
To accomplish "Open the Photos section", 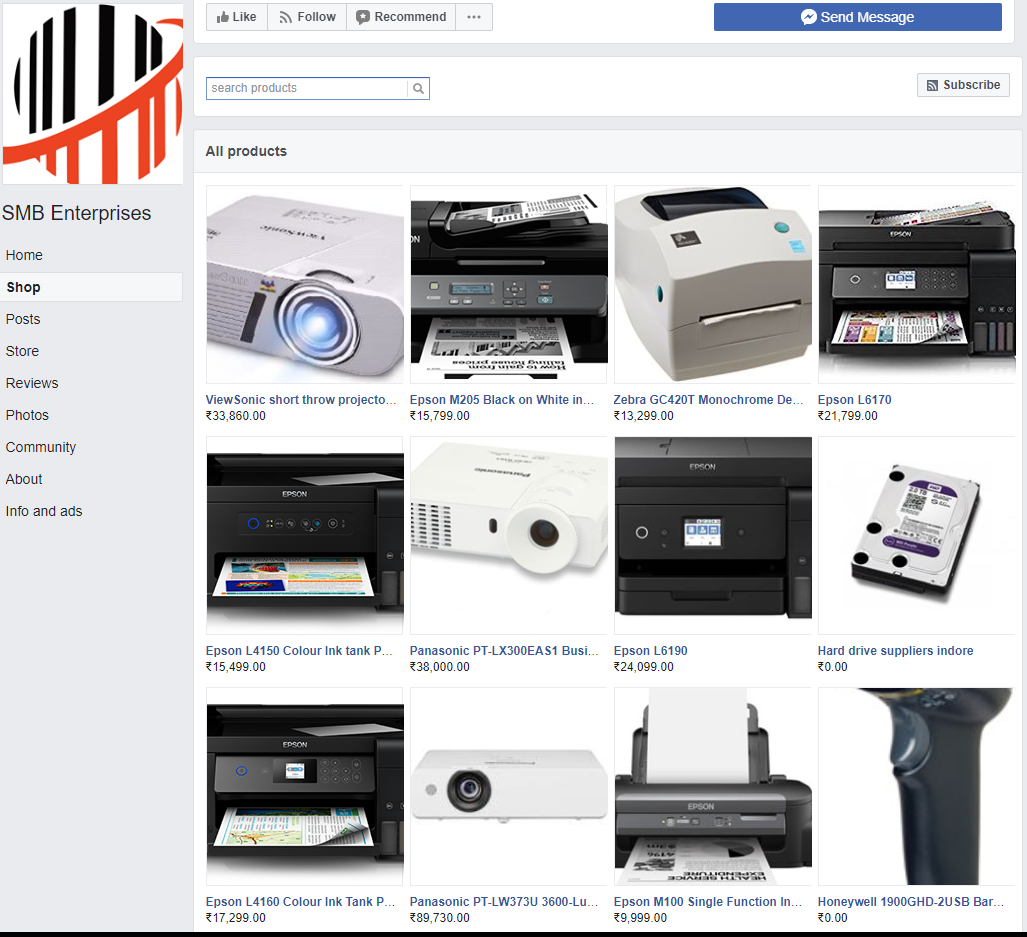I will coord(28,416).
